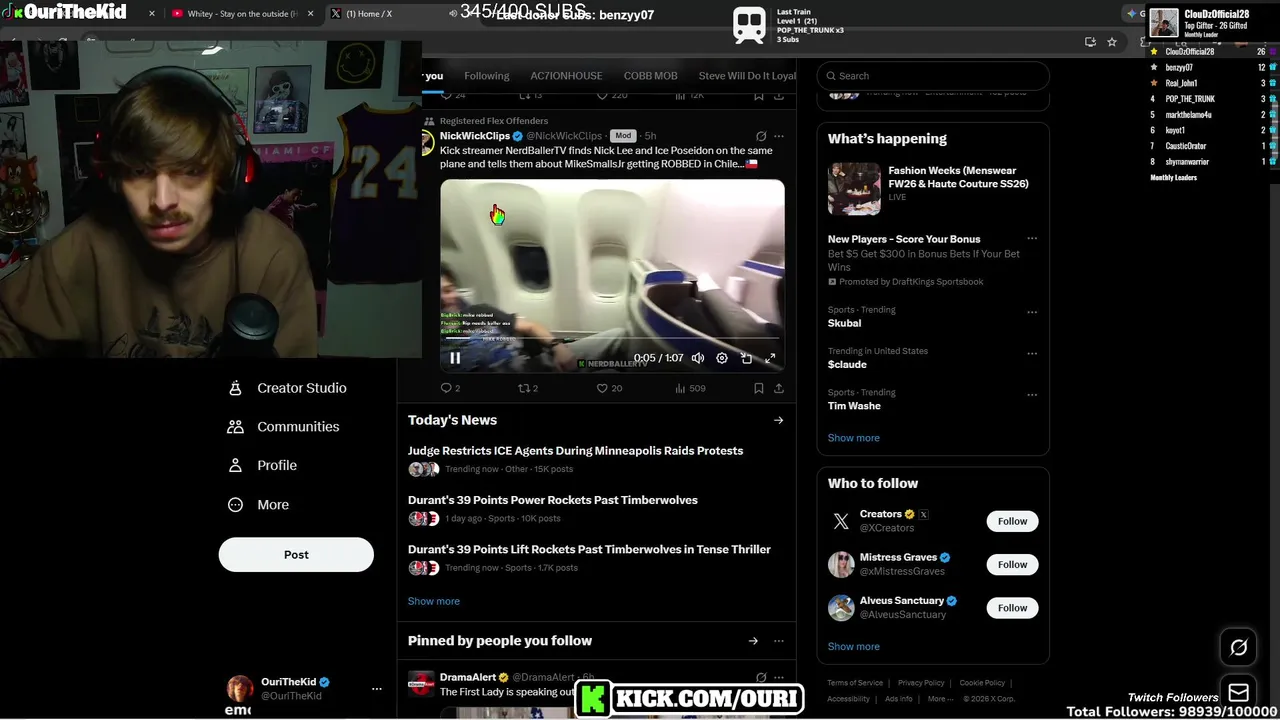This screenshot has width=1280, height=720.
Task: Open video in picture-in-picture mode icon
Action: [x=746, y=358]
